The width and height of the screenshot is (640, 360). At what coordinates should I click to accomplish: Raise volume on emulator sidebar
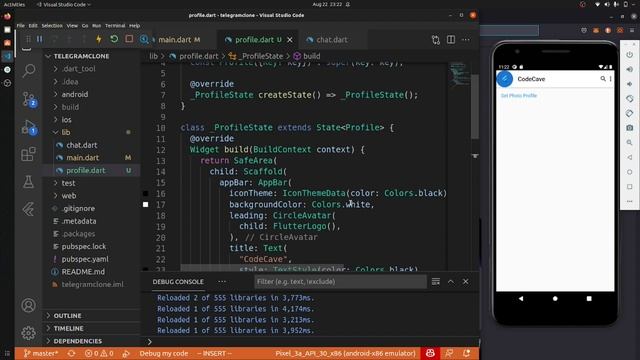click(629, 69)
